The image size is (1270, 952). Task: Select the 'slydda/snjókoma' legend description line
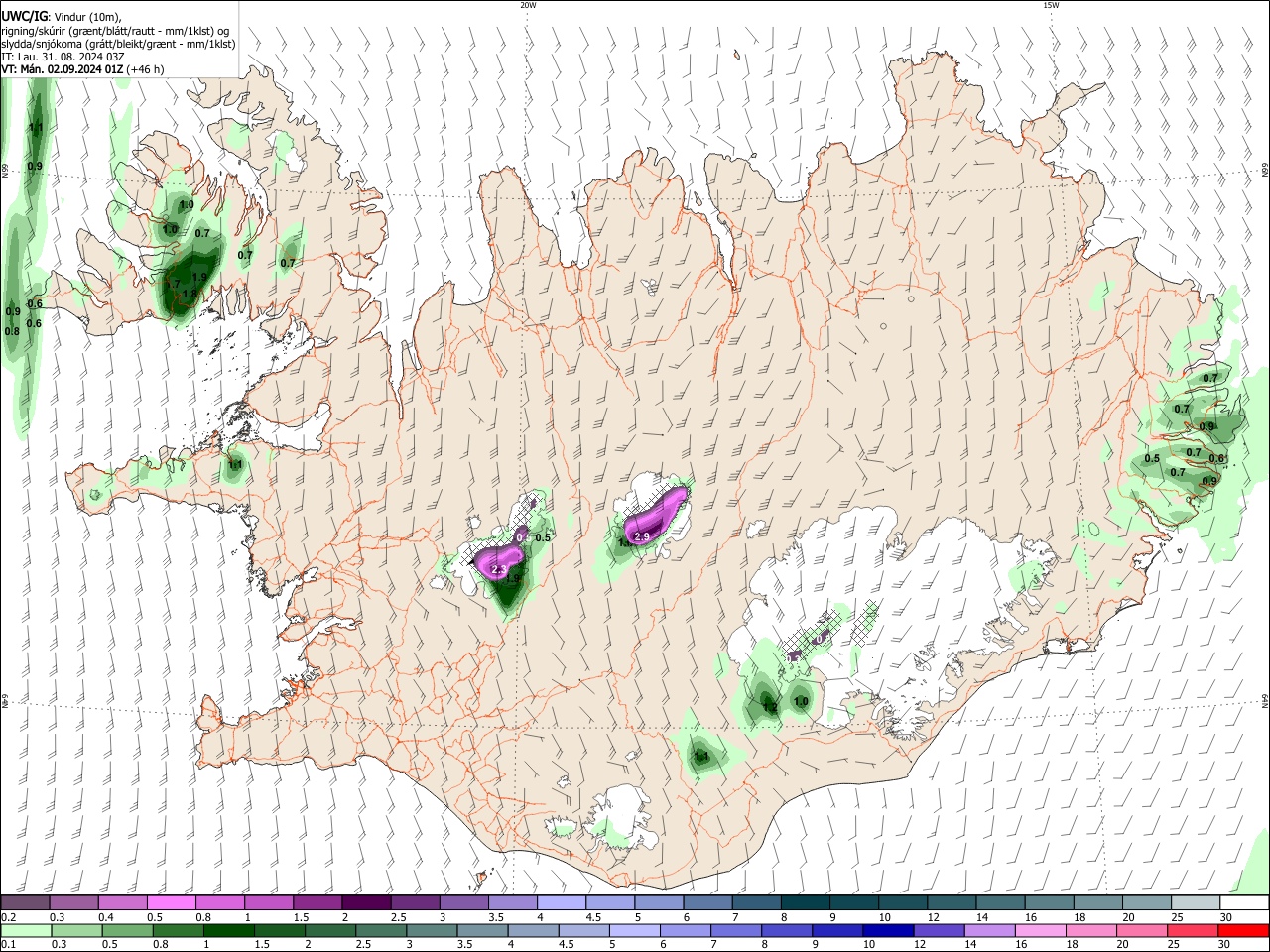pyautogui.click(x=118, y=44)
